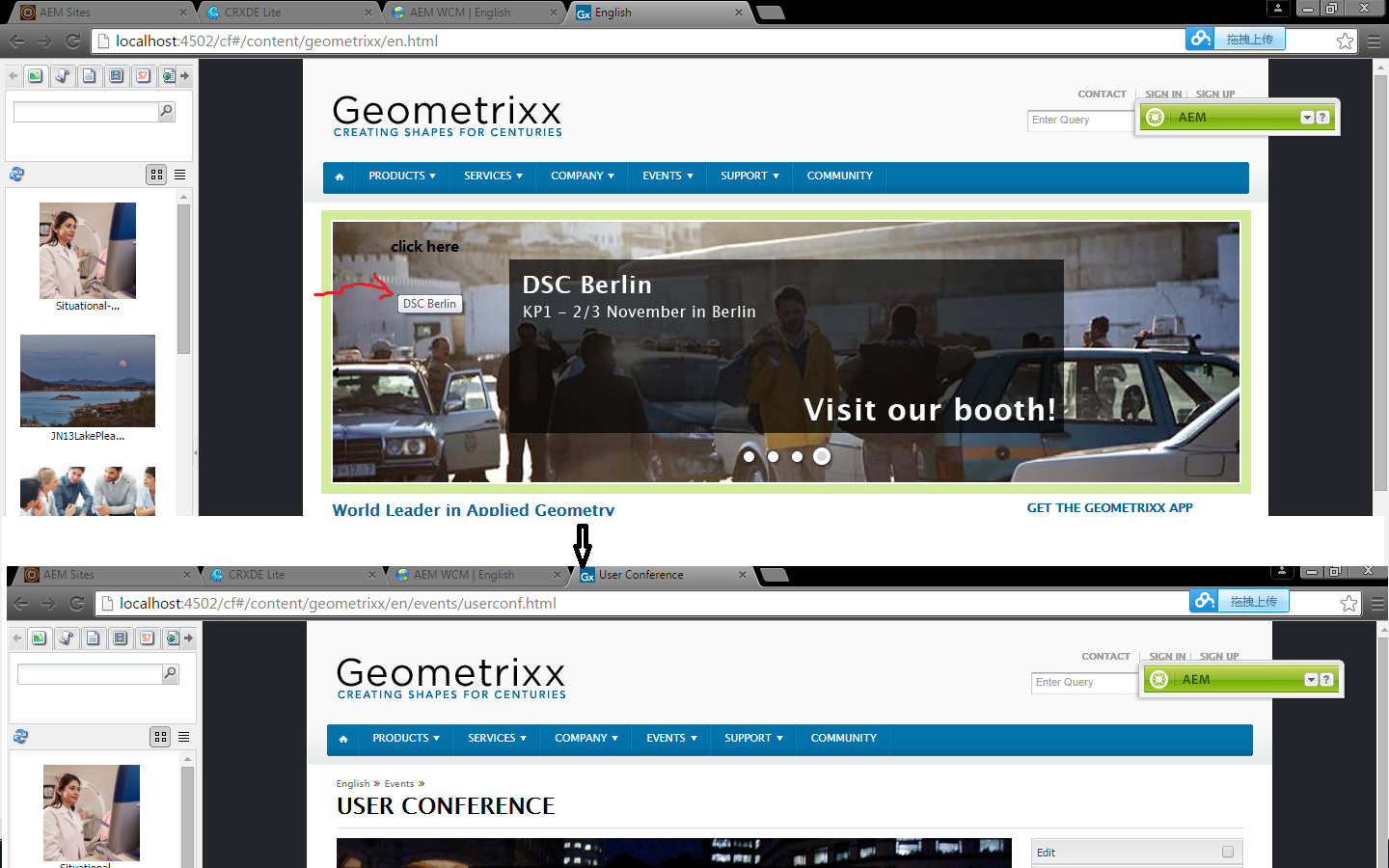Image resolution: width=1389 pixels, height=868 pixels.
Task: Click DSC Berlin button on carousel banner
Action: 429,304
